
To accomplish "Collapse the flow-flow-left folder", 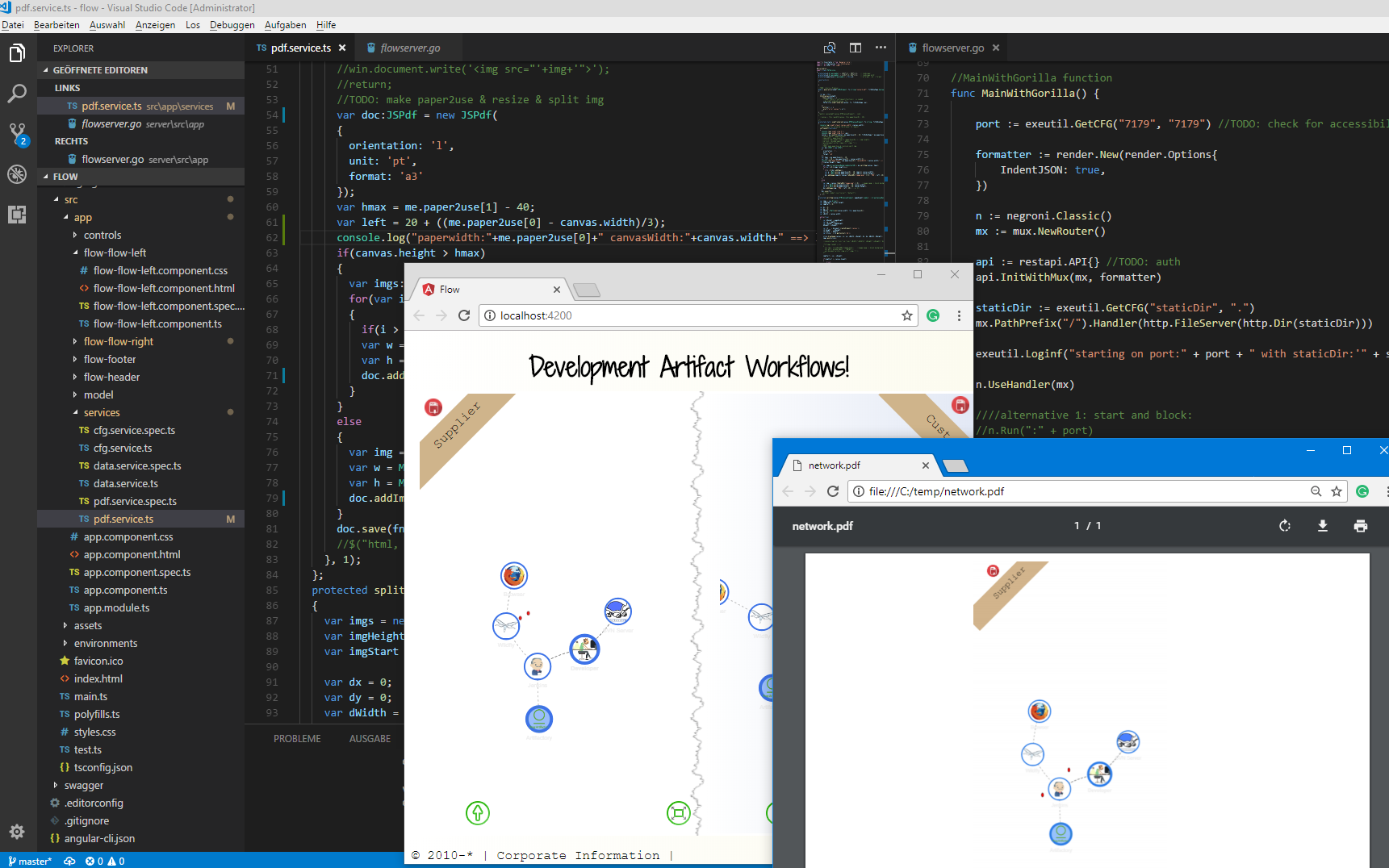I will [76, 252].
